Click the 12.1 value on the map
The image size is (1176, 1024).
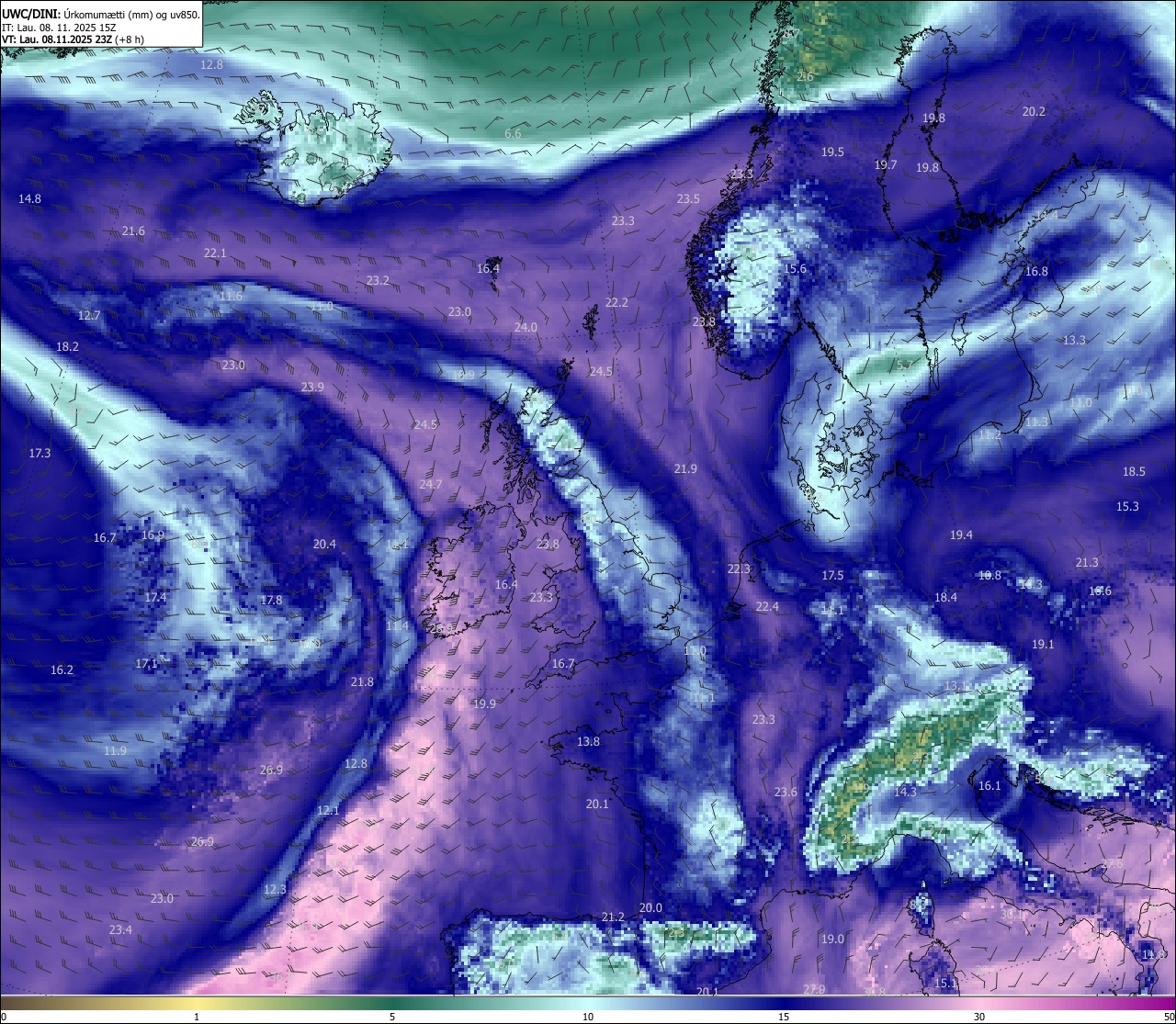(328, 810)
